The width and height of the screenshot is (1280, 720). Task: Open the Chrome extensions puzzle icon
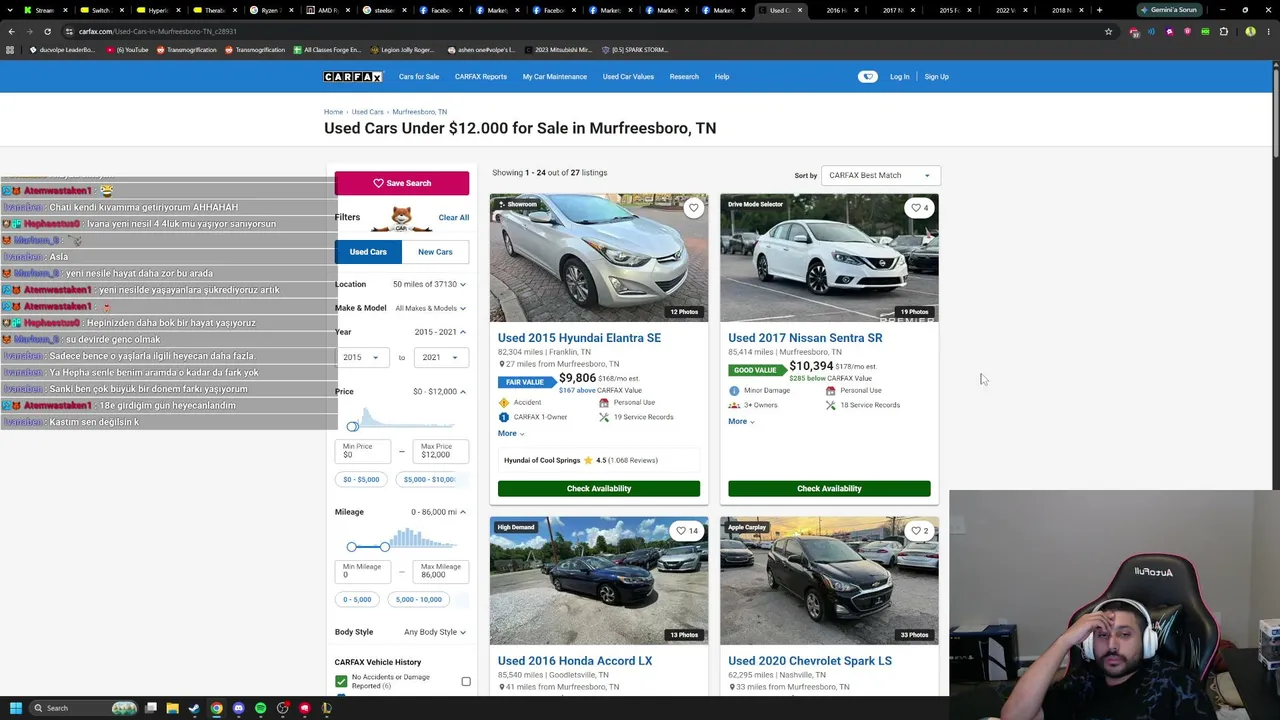click(1223, 31)
